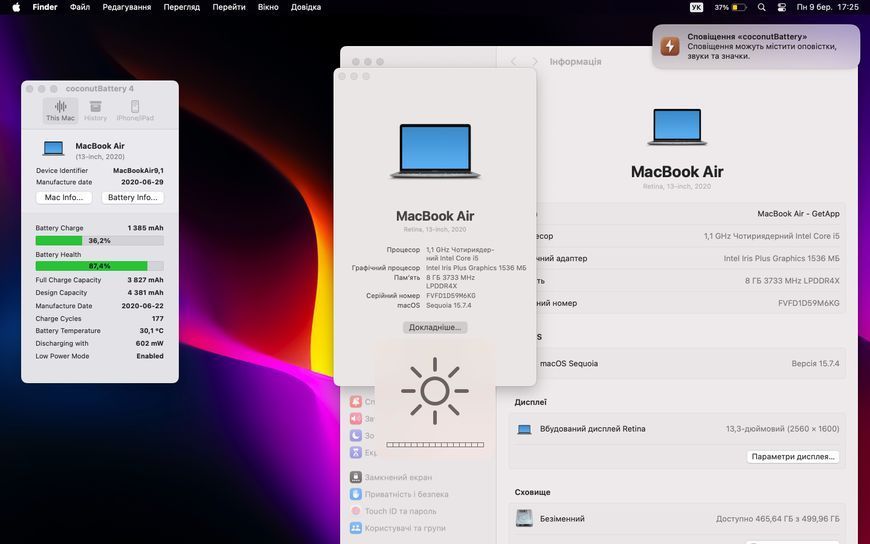Open Spotlight search icon

(x=762, y=7)
